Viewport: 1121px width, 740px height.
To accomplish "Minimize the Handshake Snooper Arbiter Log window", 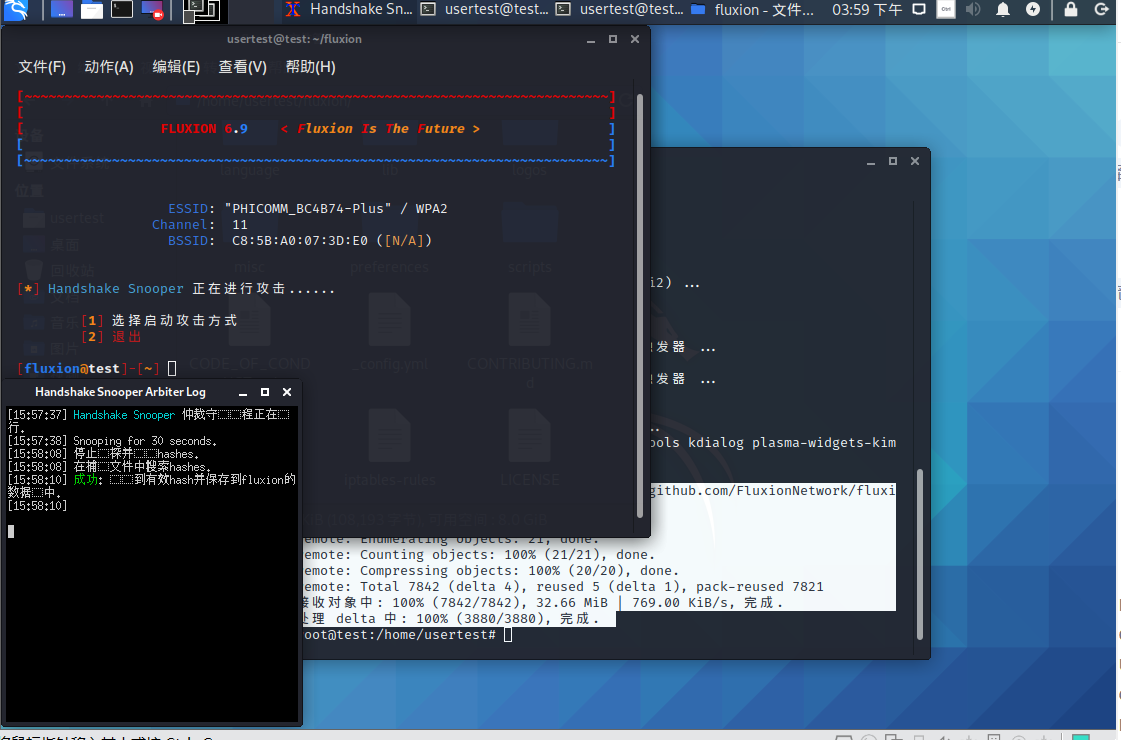I will 243,393.
